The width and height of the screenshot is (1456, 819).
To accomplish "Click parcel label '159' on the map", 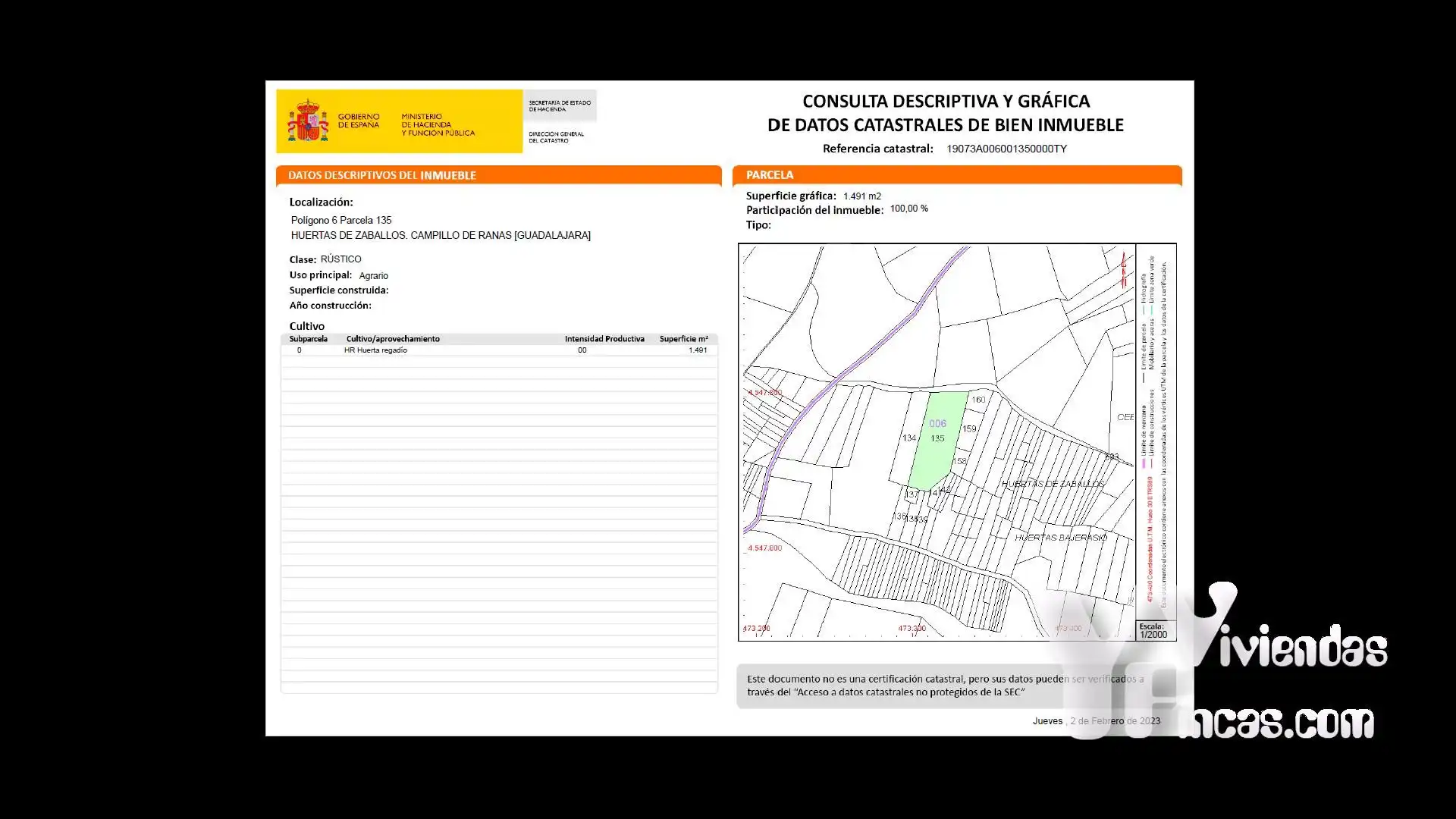I will 969,428.
